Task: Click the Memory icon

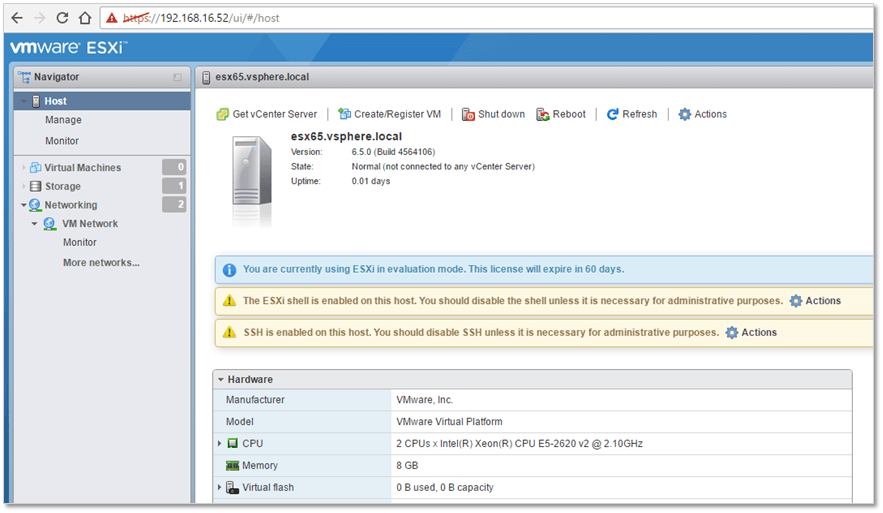Action: click(232, 466)
